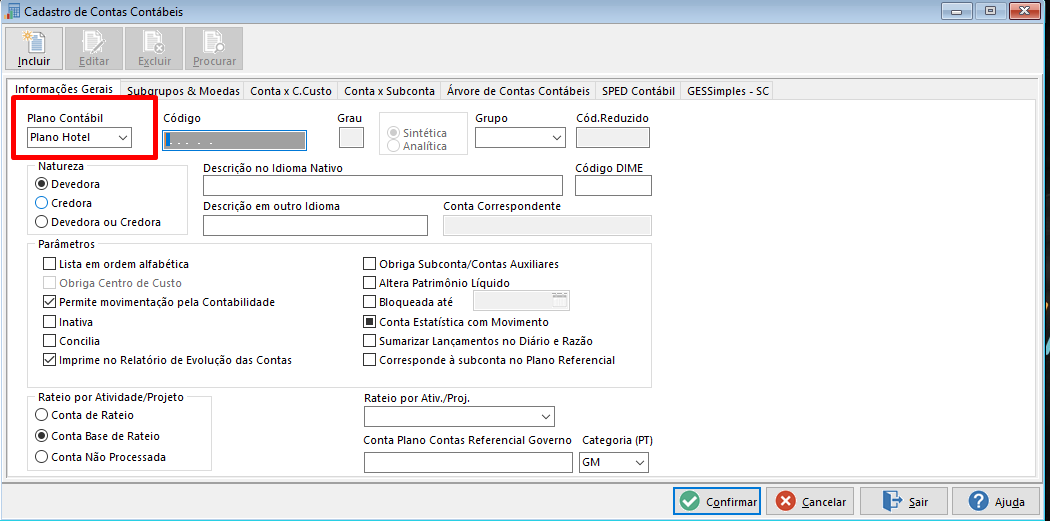Screen dimensions: 1050x521
Task: Focus the Descrição no Idioma Nativo field
Action: click(383, 185)
